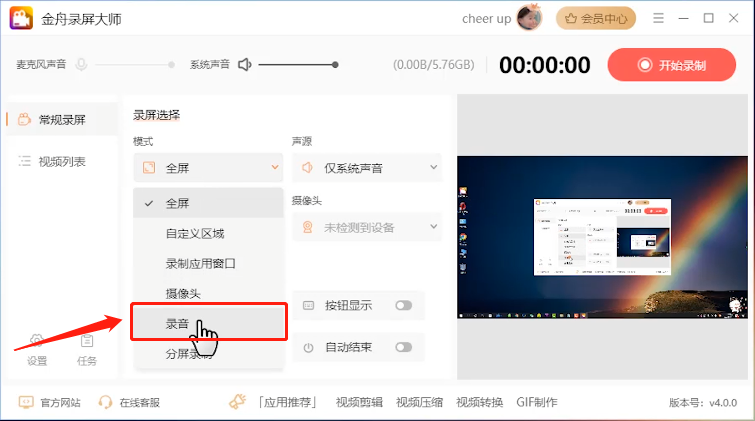Switch to 常规录屏 tab

[62, 119]
